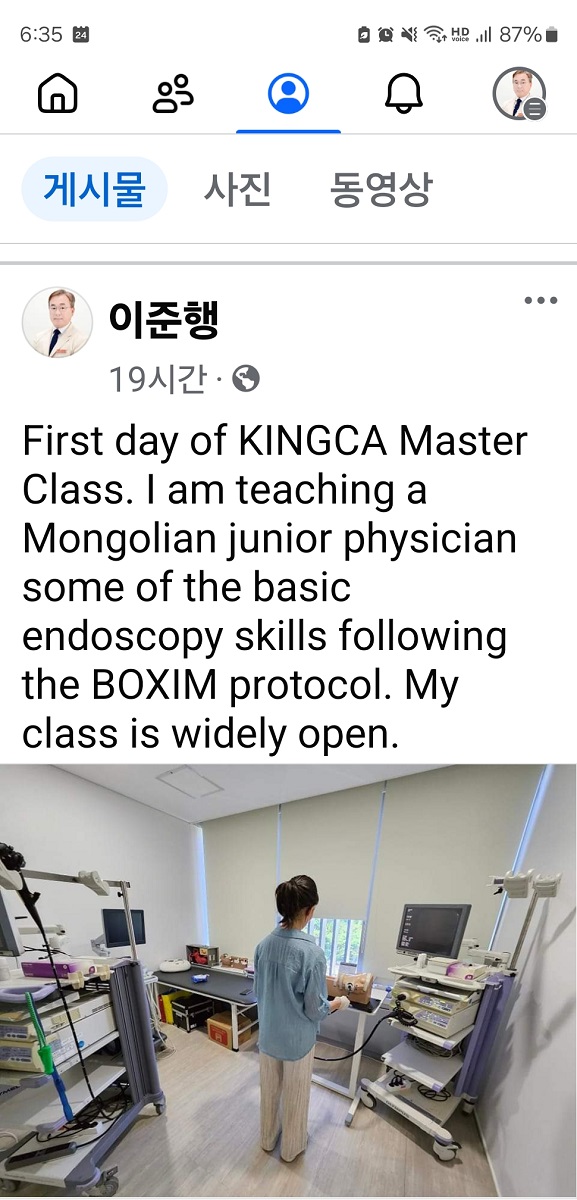Tap the calendar notification icon in status bar
577x1200 pixels.
[x=82, y=34]
